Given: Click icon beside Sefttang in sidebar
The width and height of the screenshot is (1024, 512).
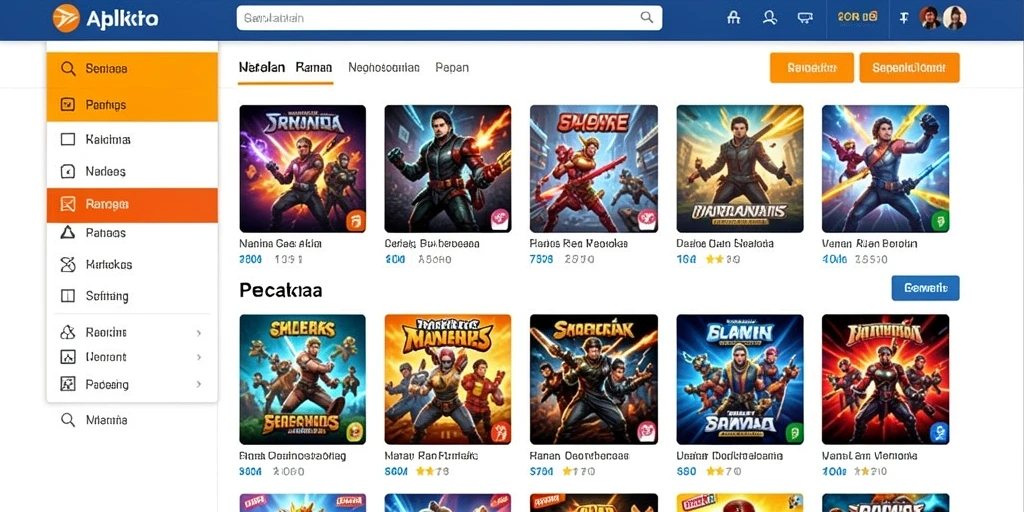Looking at the screenshot, I should [x=67, y=296].
